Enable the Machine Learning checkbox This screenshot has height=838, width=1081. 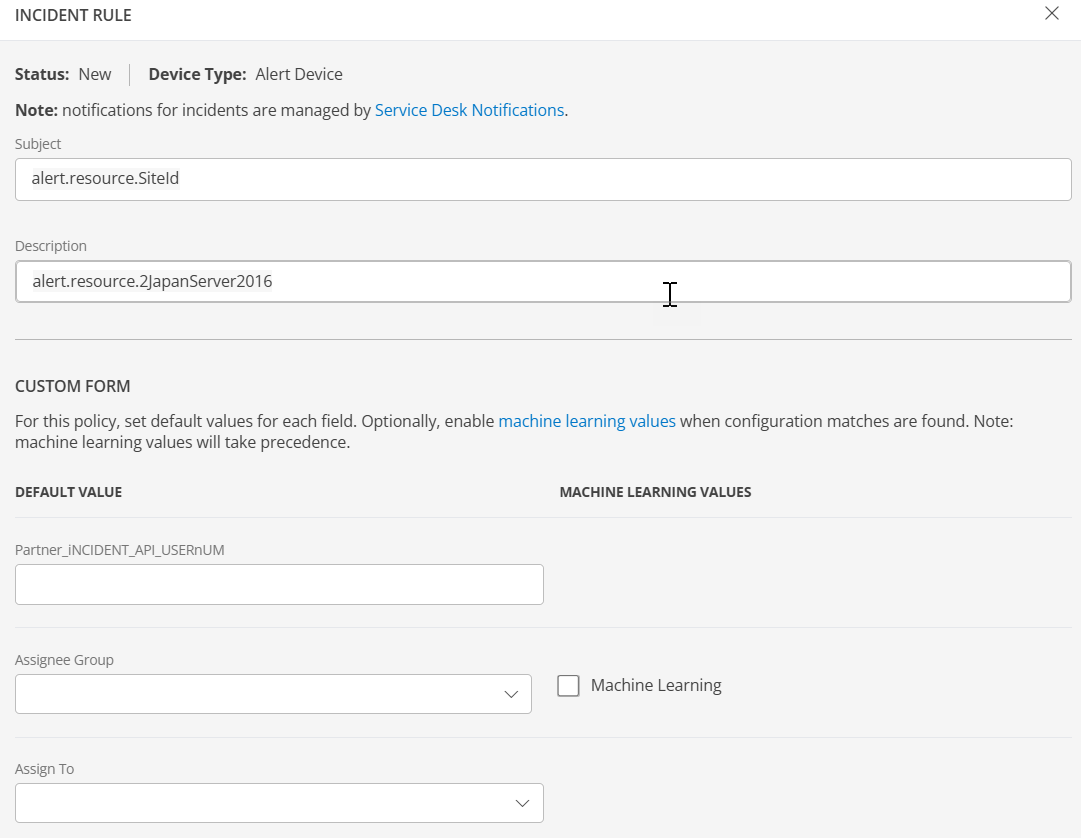tap(569, 686)
